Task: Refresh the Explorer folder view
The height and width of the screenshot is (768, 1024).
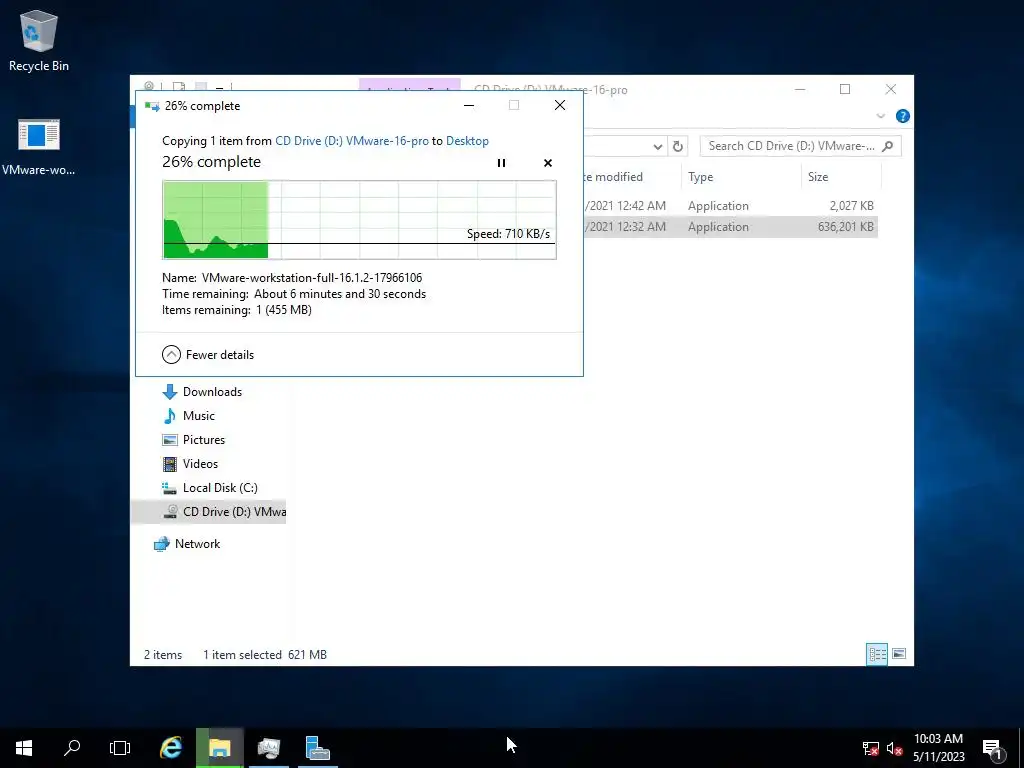Action: coord(678,146)
